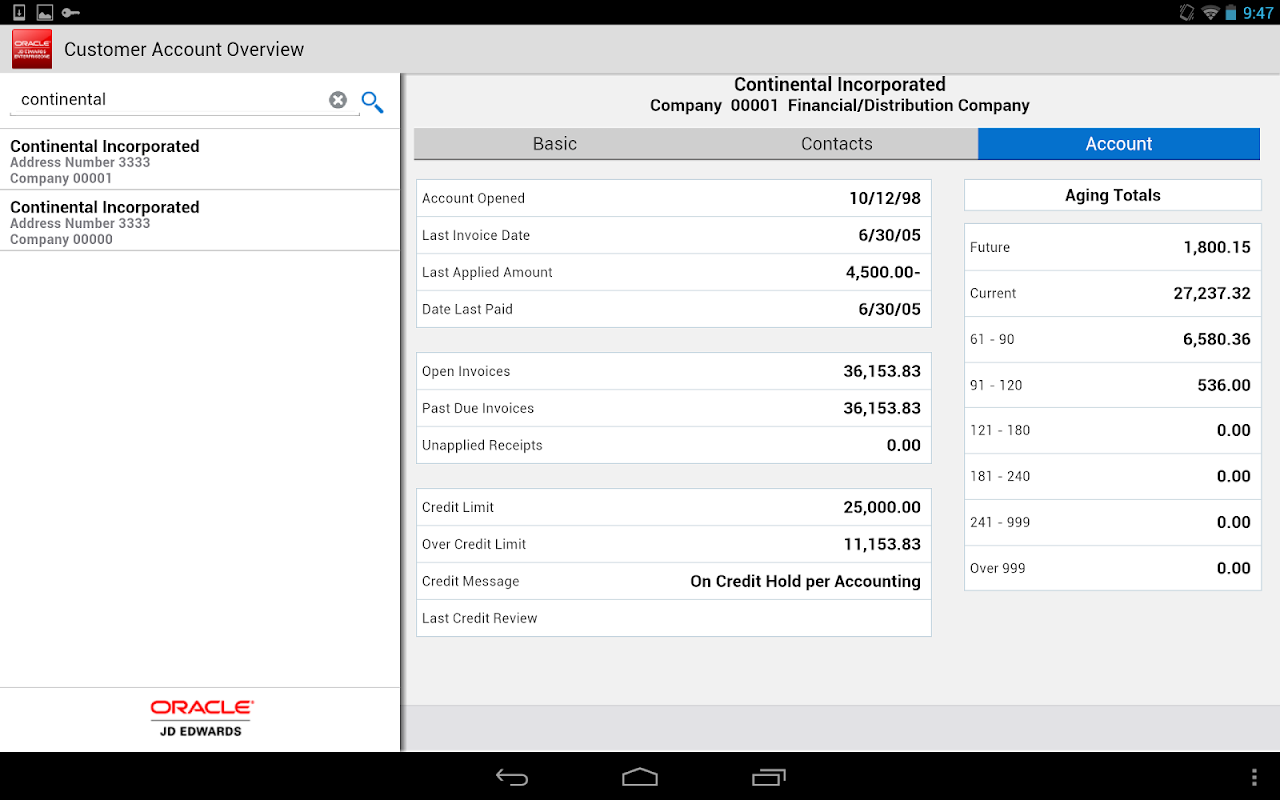Tap the "Past Due Invoices" label
The image size is (1280, 800).
(x=478, y=408)
